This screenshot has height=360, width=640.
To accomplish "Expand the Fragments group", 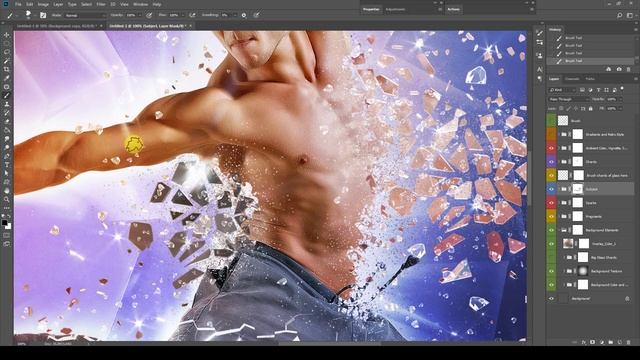I will pos(559,216).
